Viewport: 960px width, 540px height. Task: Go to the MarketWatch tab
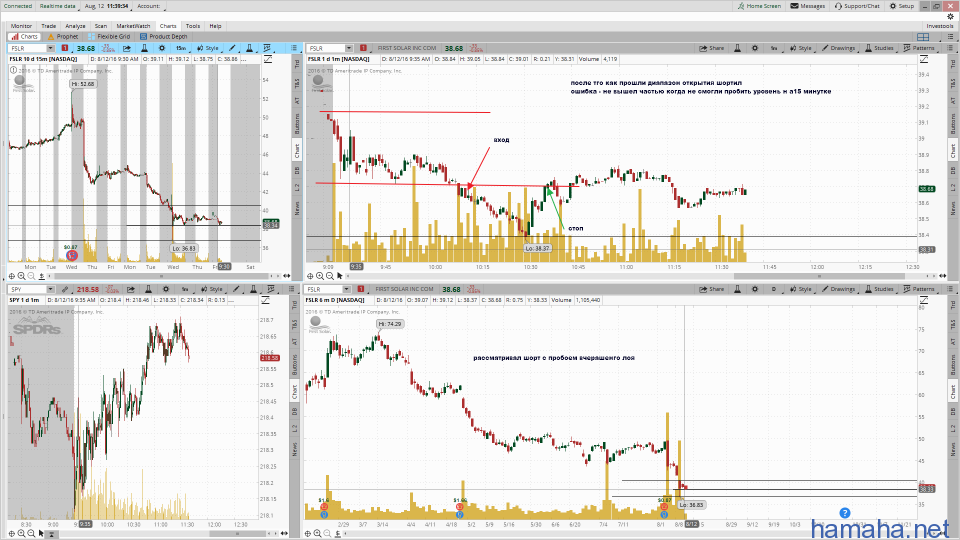(133, 26)
